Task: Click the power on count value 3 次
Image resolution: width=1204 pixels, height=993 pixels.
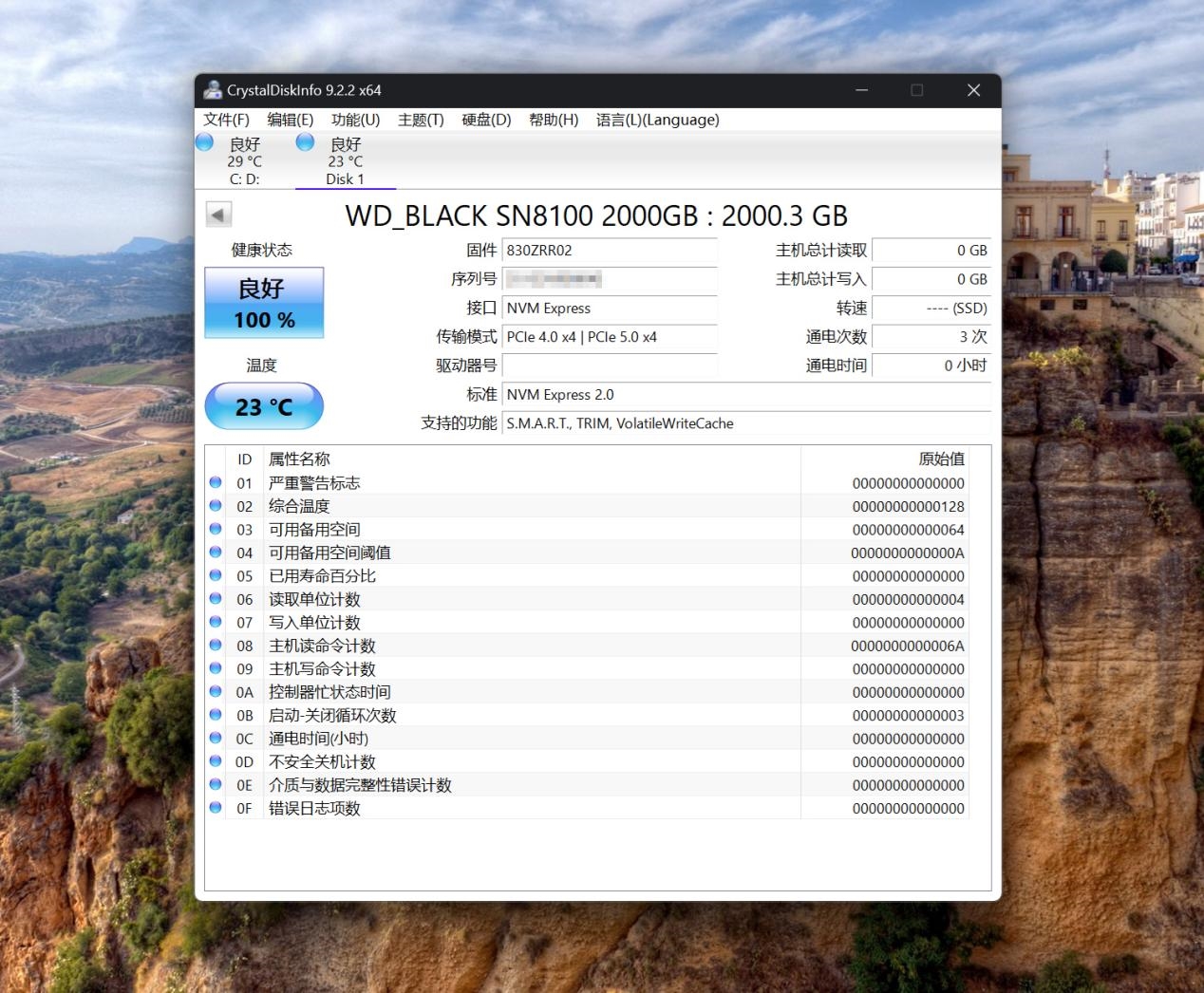Action: (931, 337)
